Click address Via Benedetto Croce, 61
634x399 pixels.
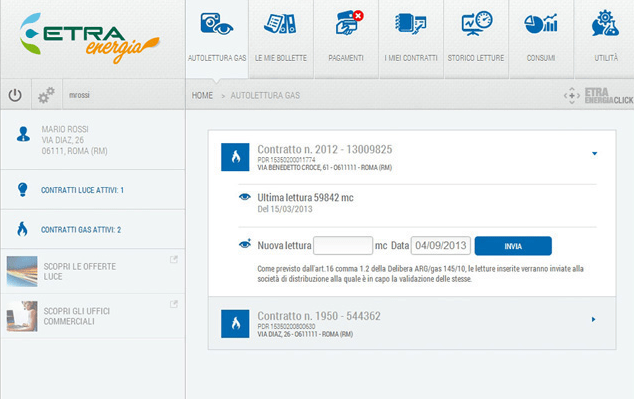pos(325,167)
